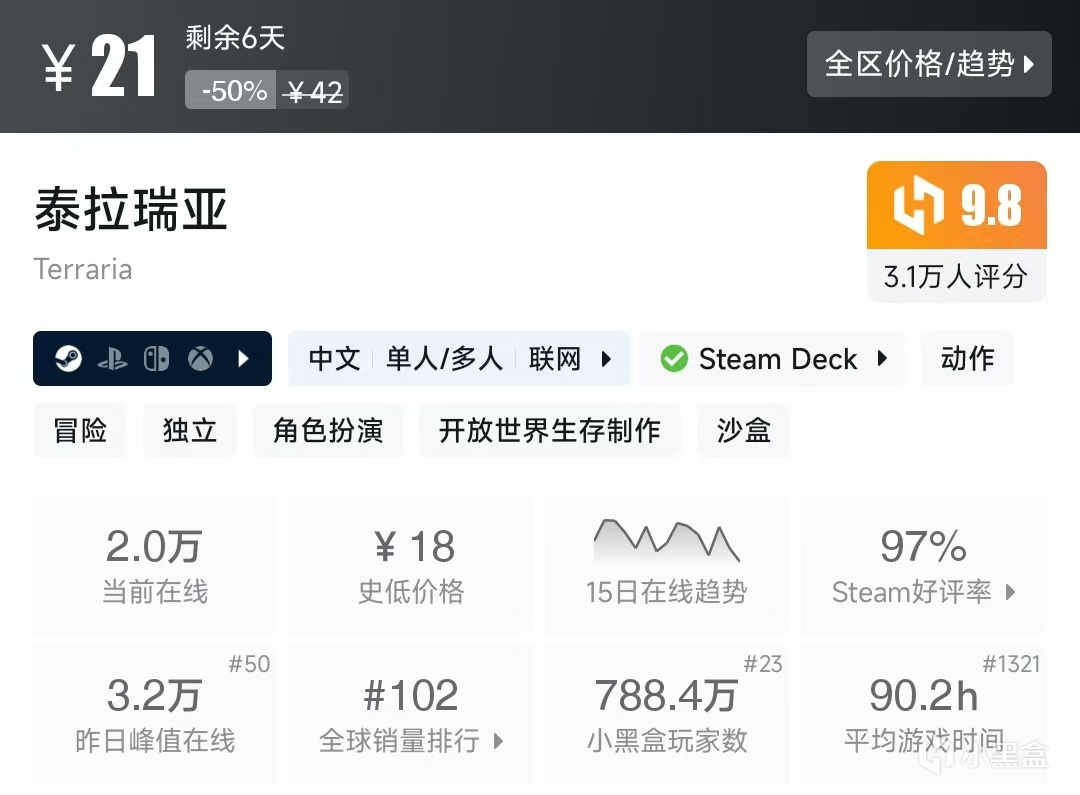This screenshot has width=1080, height=795.
Task: Select the Xbox platform icon
Action: pyautogui.click(x=200, y=358)
